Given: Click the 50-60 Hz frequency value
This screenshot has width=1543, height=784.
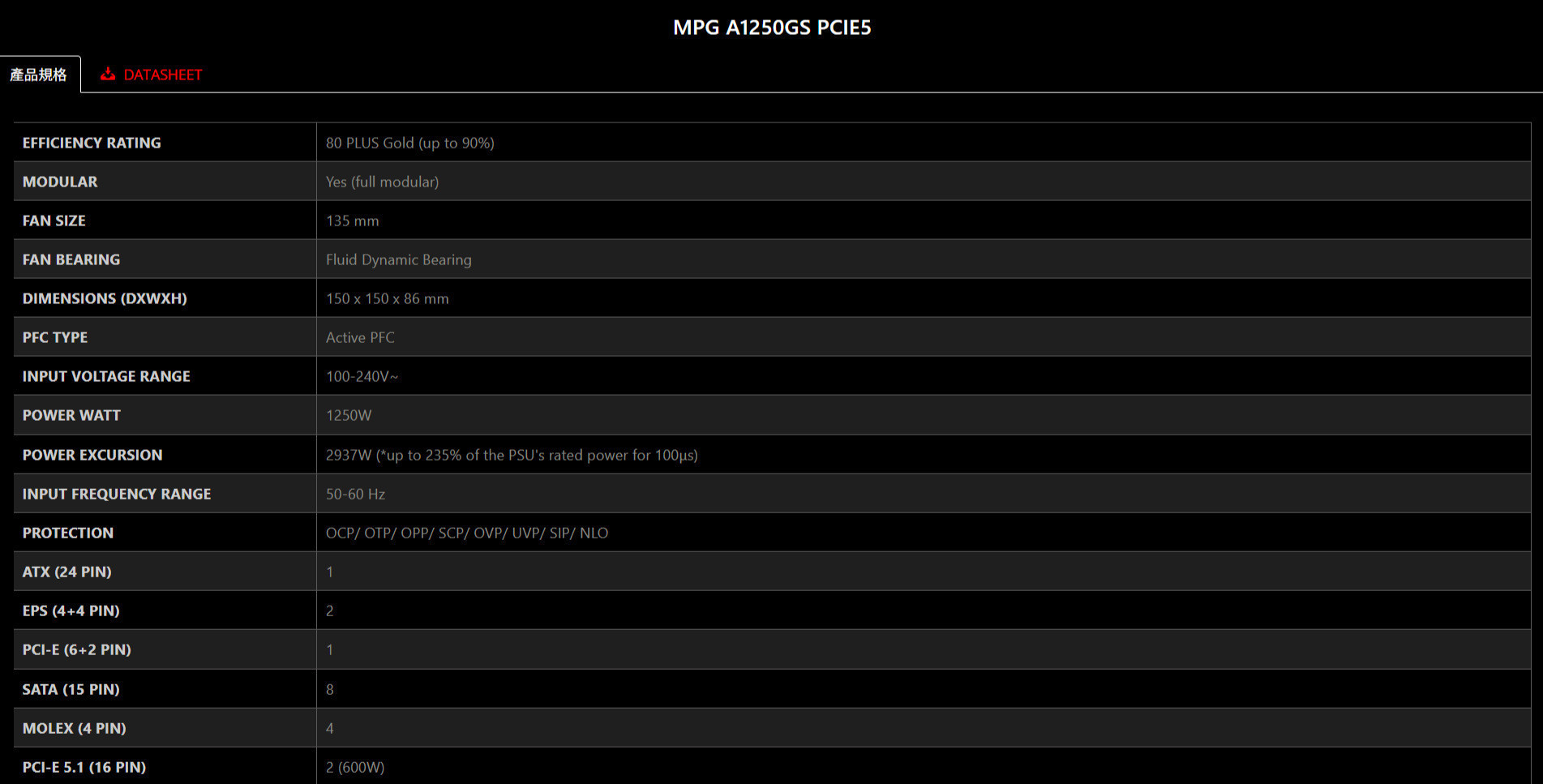Looking at the screenshot, I should click(355, 494).
